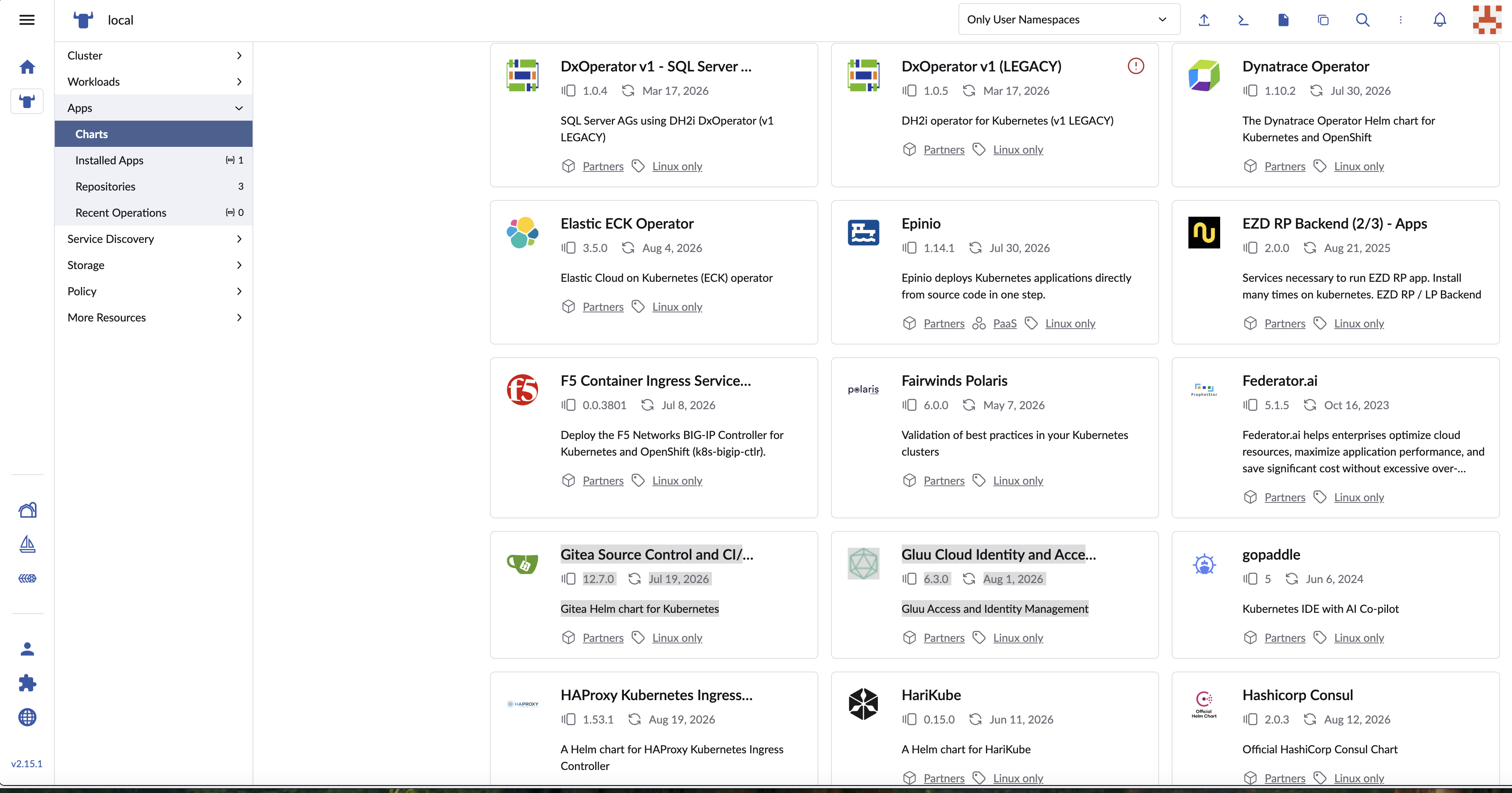
Task: Click Partners link on Elastic ECK Operator
Action: [x=603, y=307]
